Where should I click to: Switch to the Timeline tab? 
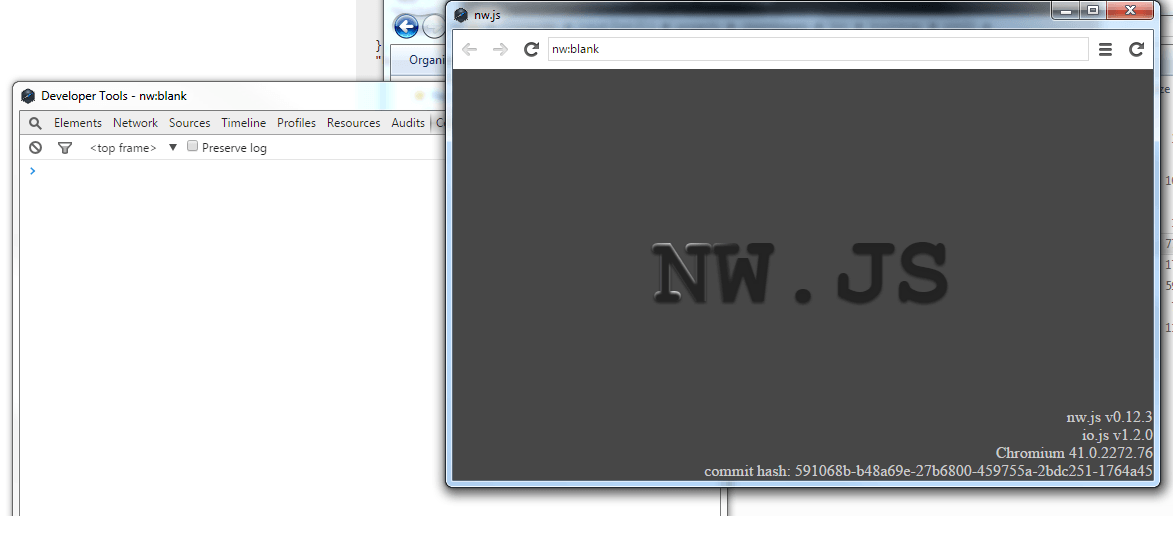pyautogui.click(x=243, y=123)
